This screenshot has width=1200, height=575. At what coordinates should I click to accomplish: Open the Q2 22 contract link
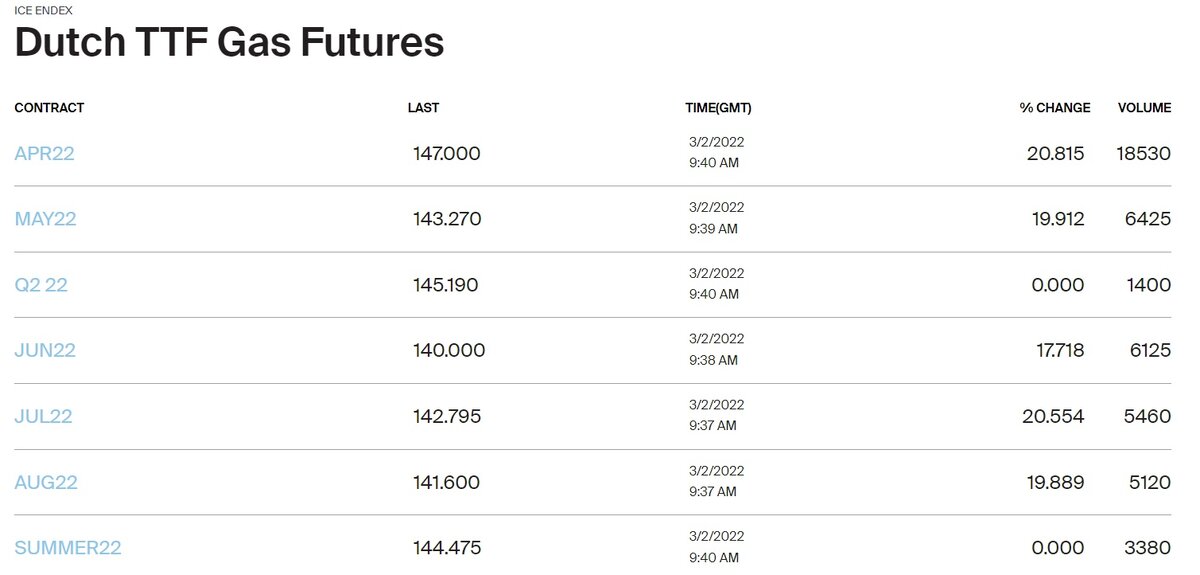[41, 285]
